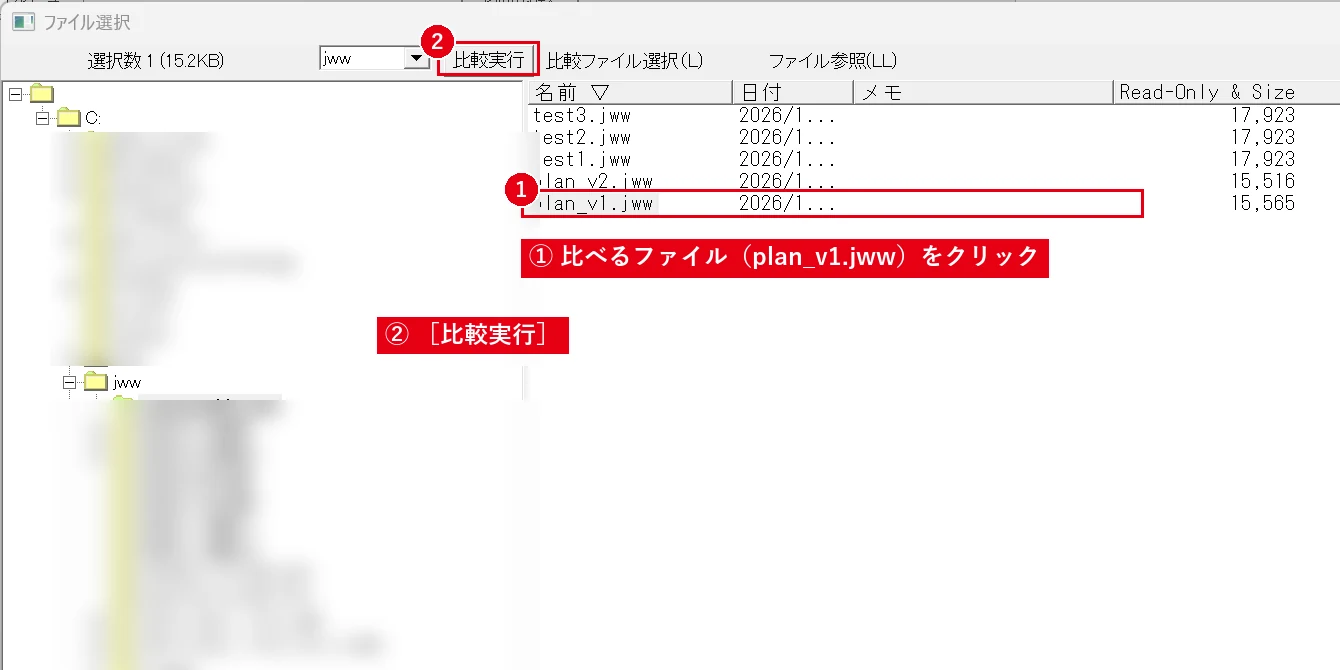
Task: Click the メモ column header
Action: pos(982,92)
